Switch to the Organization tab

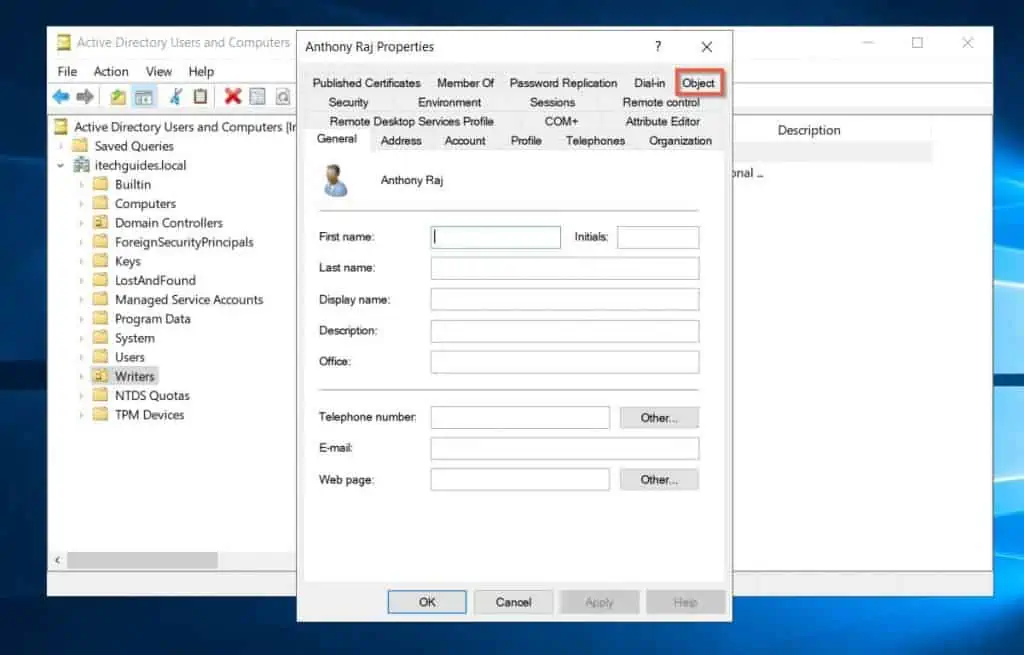pos(680,140)
